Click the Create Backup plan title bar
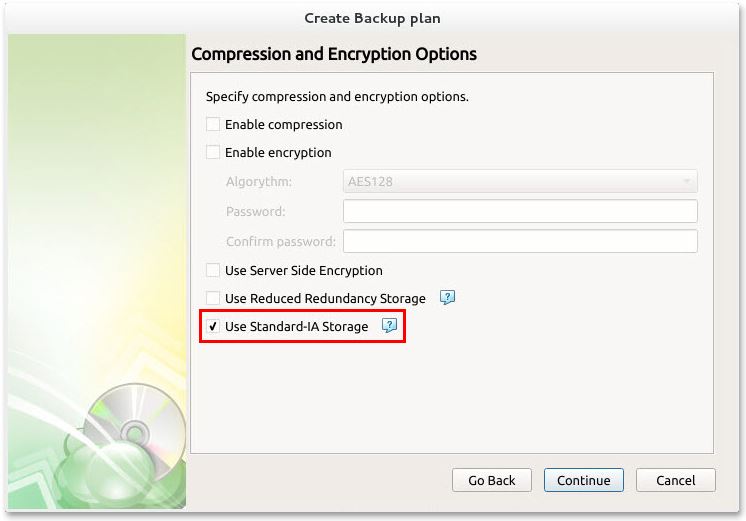The height and width of the screenshot is (521, 746). point(372,18)
